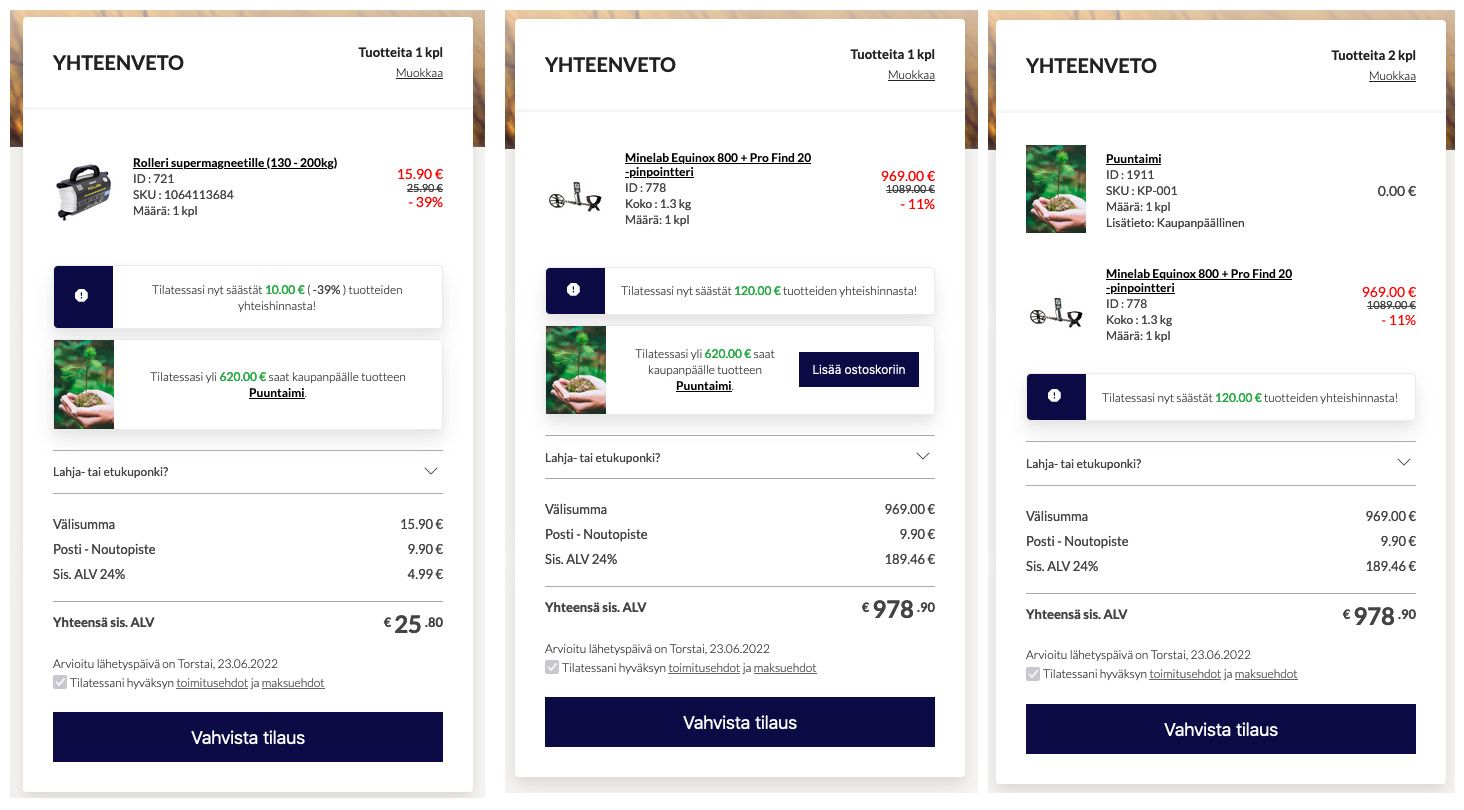Click Muokkaa in the left summary header
The width and height of the screenshot is (1464, 810).
(420, 73)
